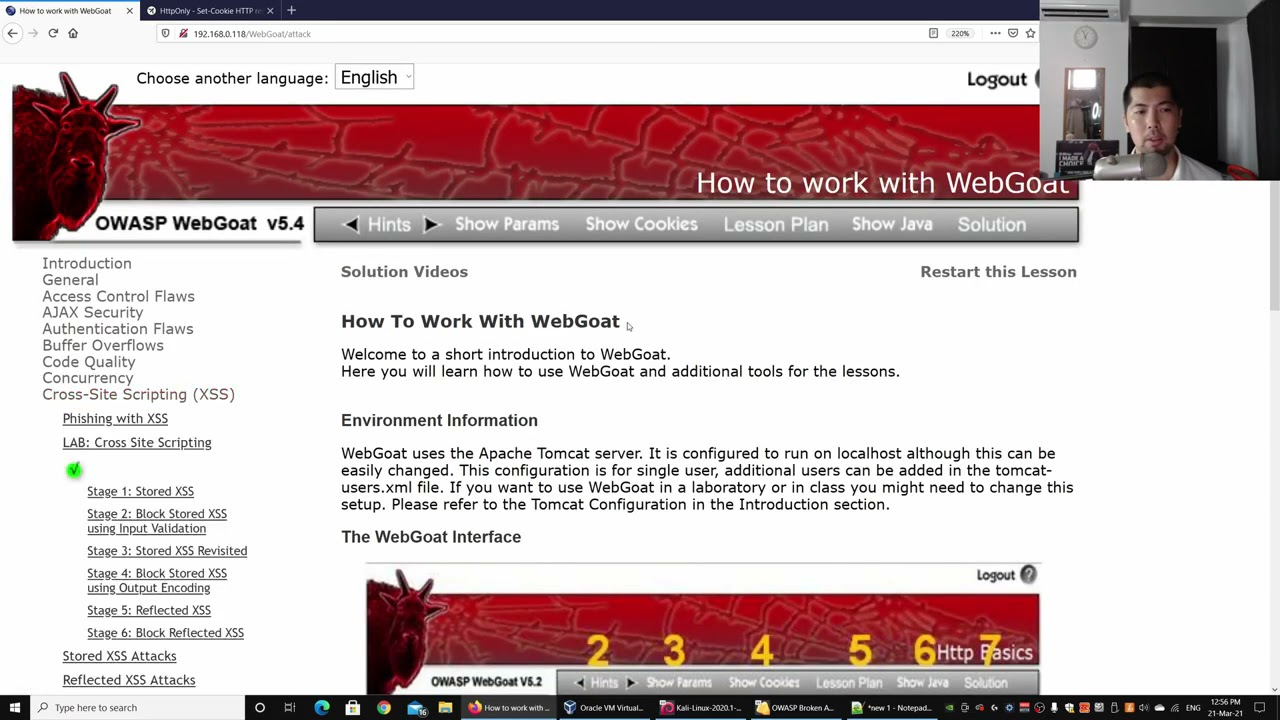The width and height of the screenshot is (1280, 720).
Task: Log out using the Logout link
Action: pyautogui.click(x=996, y=79)
